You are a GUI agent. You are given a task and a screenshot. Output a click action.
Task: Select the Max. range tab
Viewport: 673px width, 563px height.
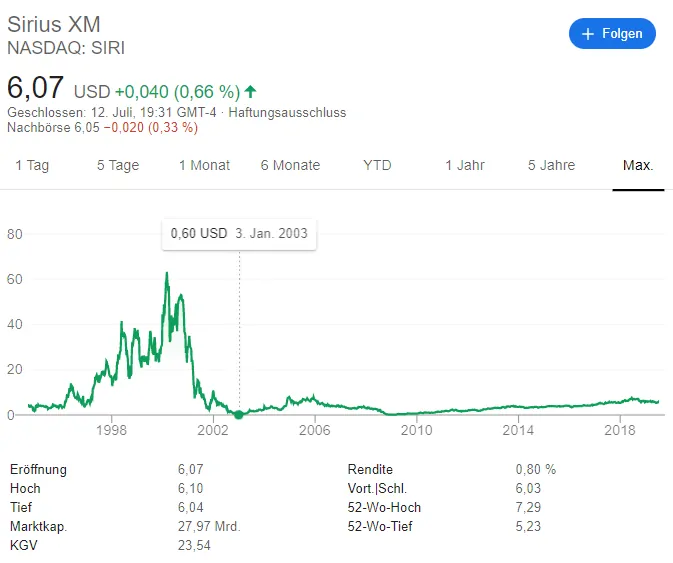tap(638, 165)
